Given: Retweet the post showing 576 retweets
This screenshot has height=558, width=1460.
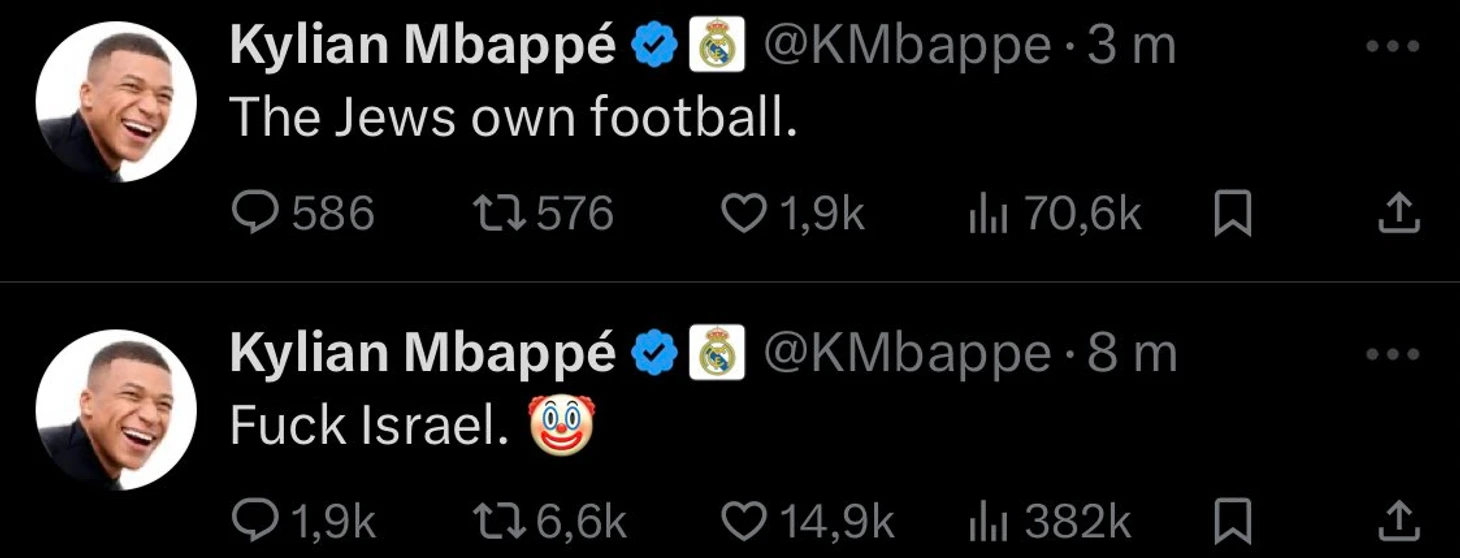Looking at the screenshot, I should pyautogui.click(x=498, y=214).
